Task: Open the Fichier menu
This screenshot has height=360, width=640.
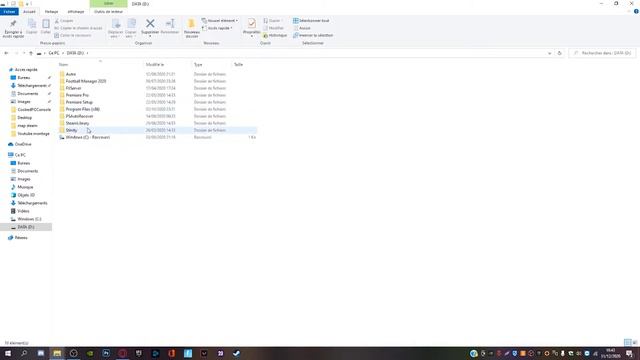Action: click(9, 12)
